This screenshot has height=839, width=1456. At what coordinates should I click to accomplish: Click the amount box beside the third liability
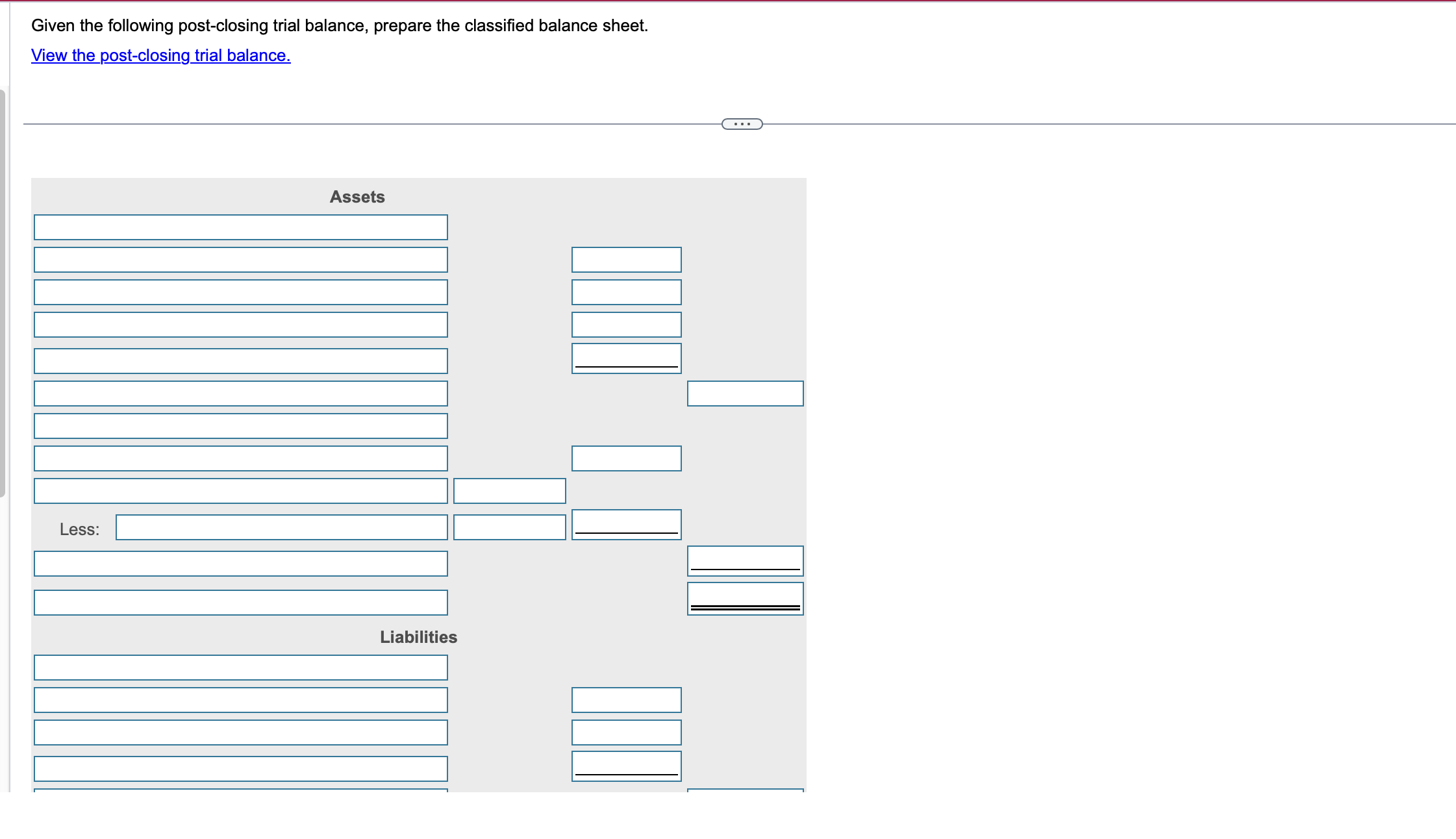coord(625,733)
